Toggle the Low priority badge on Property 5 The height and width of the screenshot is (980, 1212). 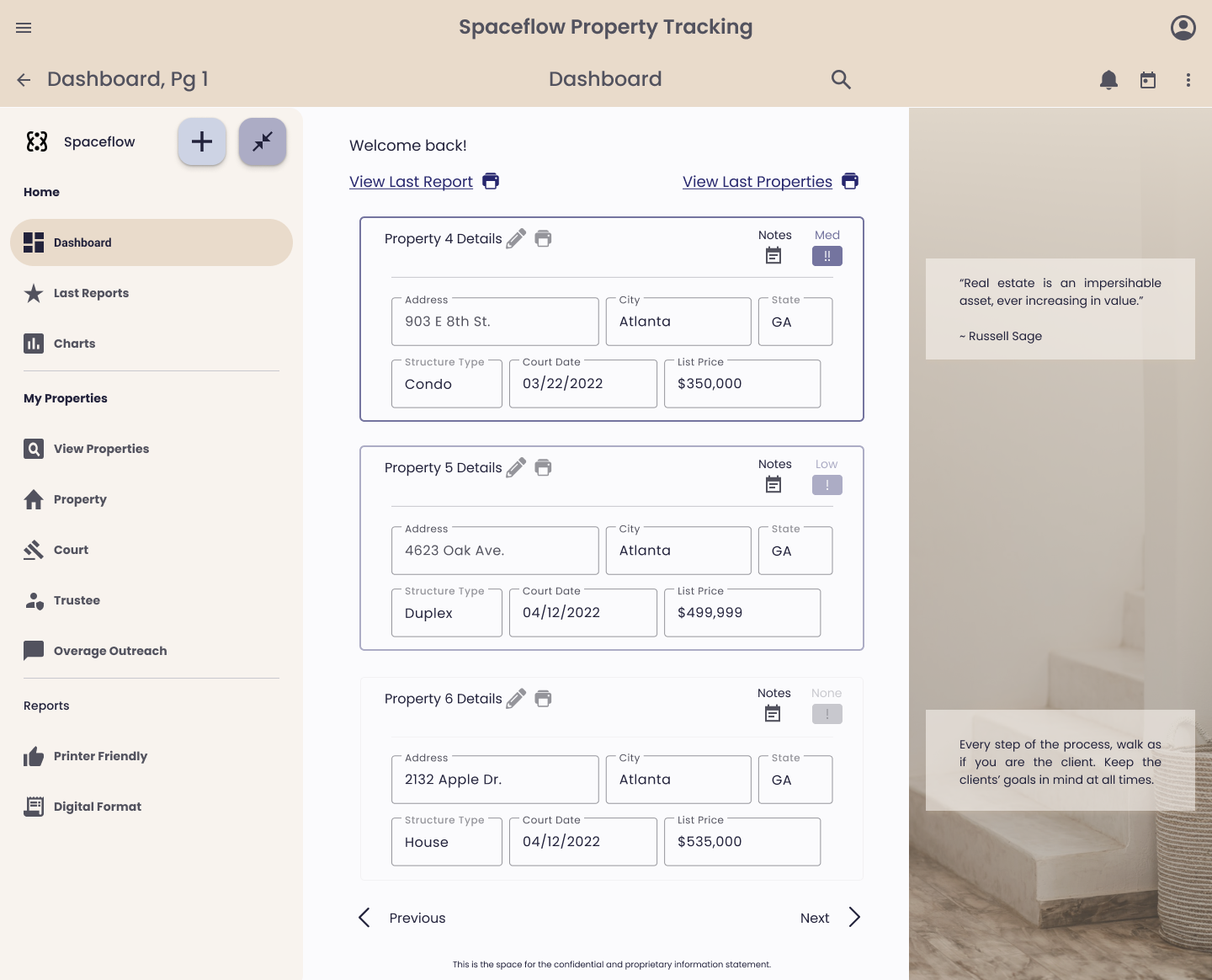click(x=827, y=485)
